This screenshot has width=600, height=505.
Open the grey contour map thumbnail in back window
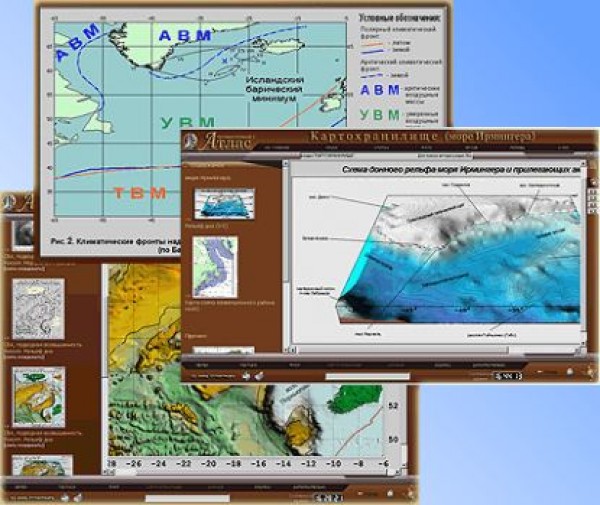pyautogui.click(x=38, y=309)
